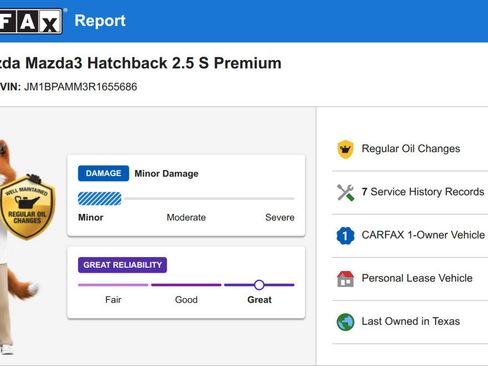Click the CARFAX logo in header
The height and width of the screenshot is (366, 488).
31,21
